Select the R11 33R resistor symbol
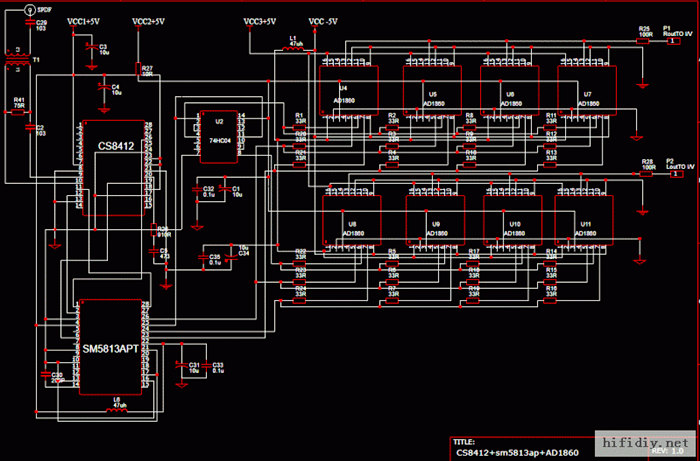This screenshot has height=461, width=700. click(x=550, y=128)
